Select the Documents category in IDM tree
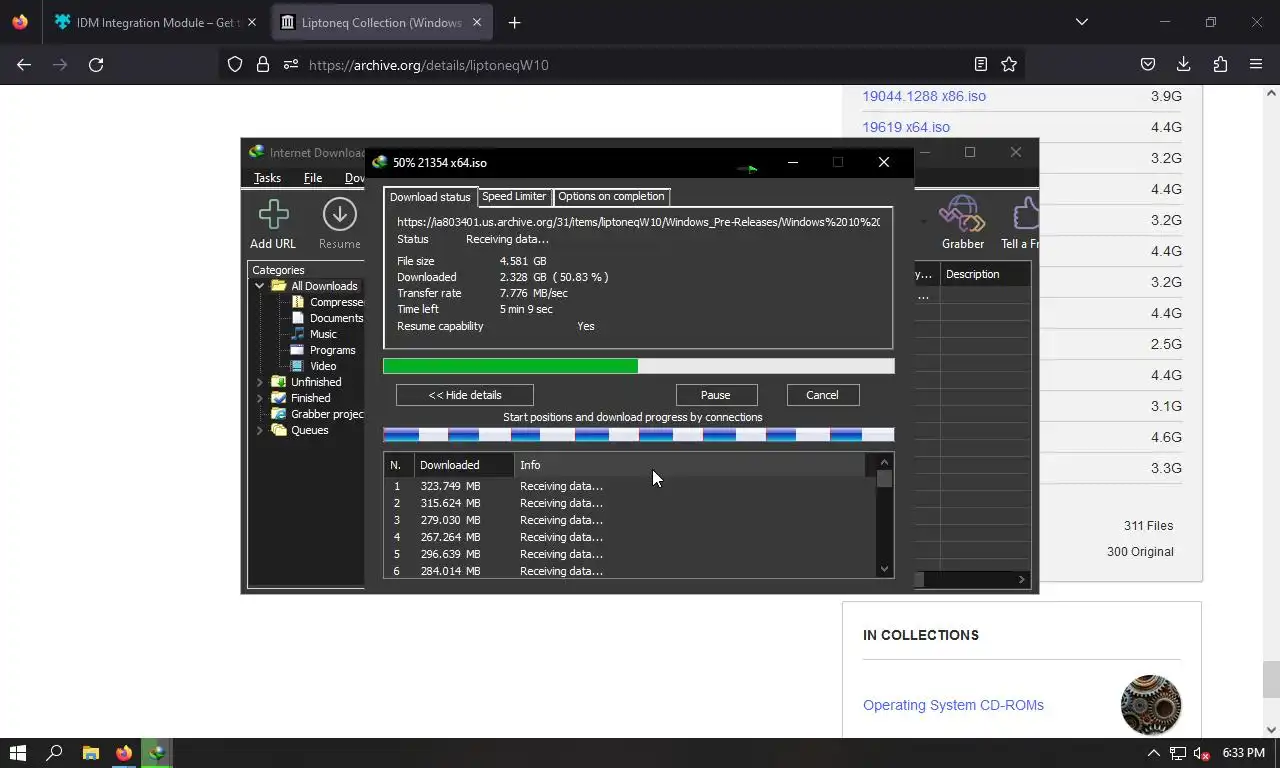1280x768 pixels. click(336, 318)
